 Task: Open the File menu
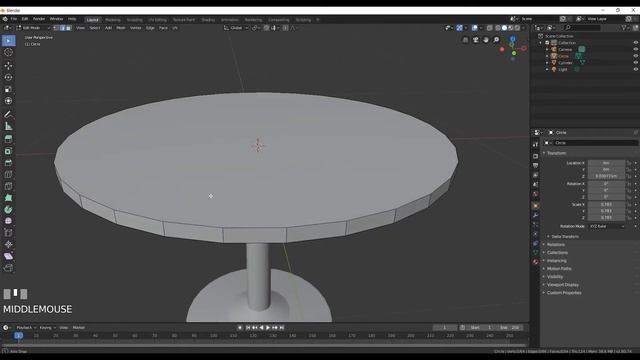click(x=14, y=19)
